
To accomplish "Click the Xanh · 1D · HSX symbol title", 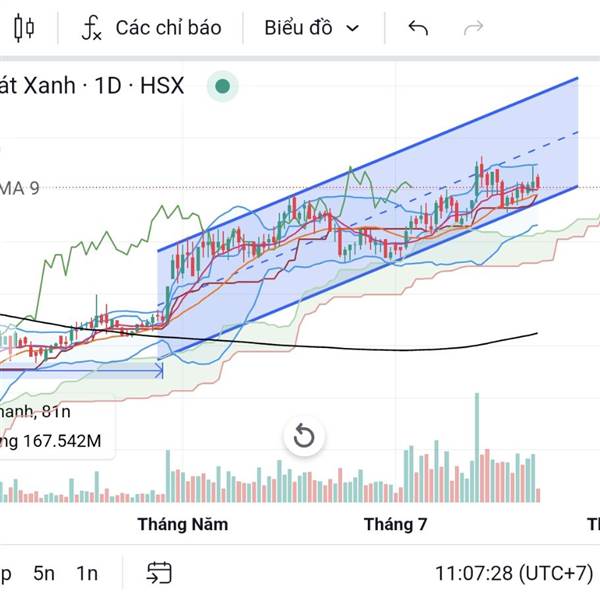I will point(93,86).
